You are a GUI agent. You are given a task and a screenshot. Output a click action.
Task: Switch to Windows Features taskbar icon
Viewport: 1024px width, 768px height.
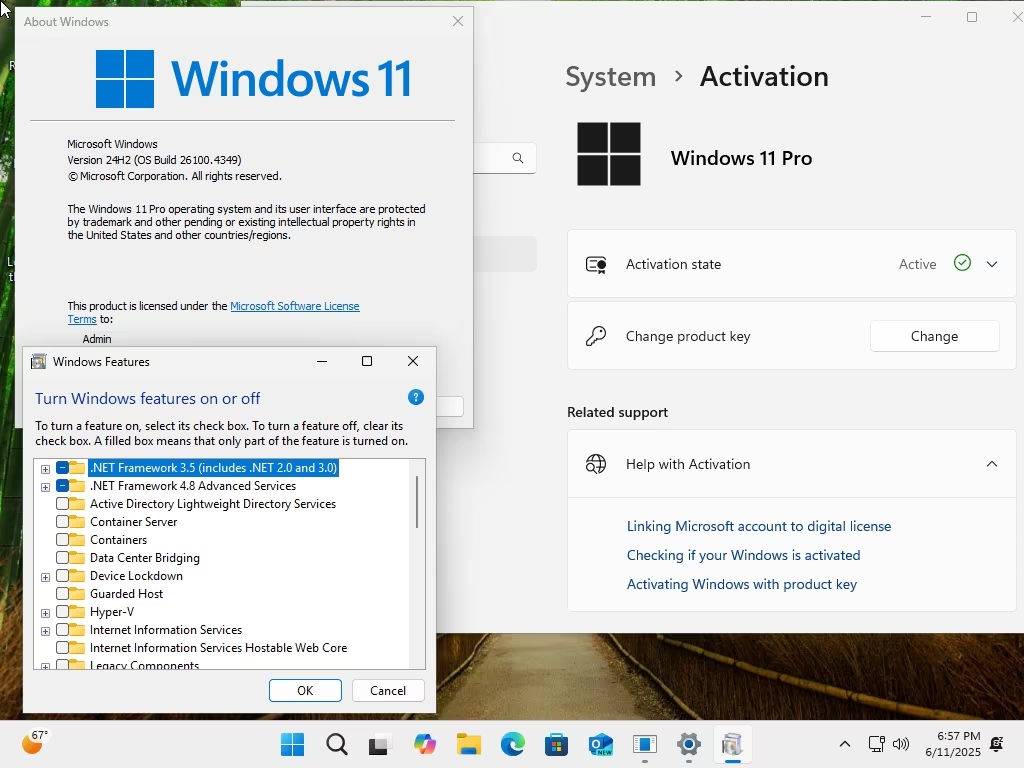pyautogui.click(x=733, y=744)
